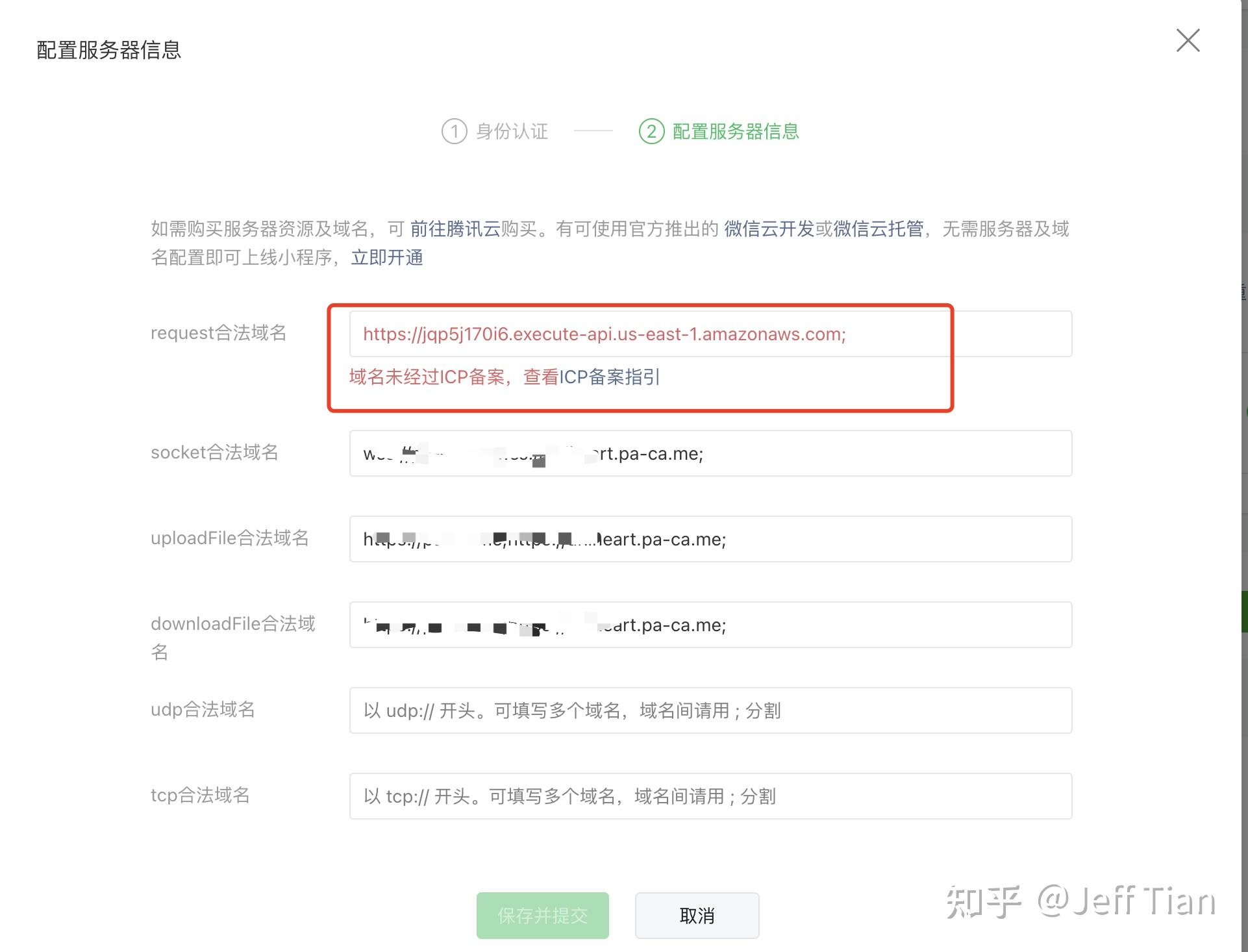Click the 立即开通 link

tap(387, 258)
